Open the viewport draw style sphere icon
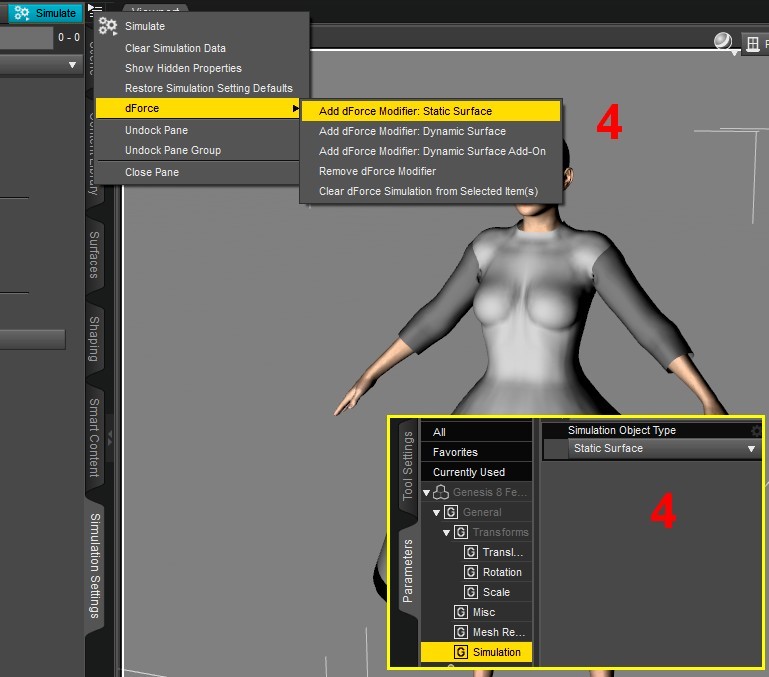Screen dimensions: 769x677 click(724, 43)
